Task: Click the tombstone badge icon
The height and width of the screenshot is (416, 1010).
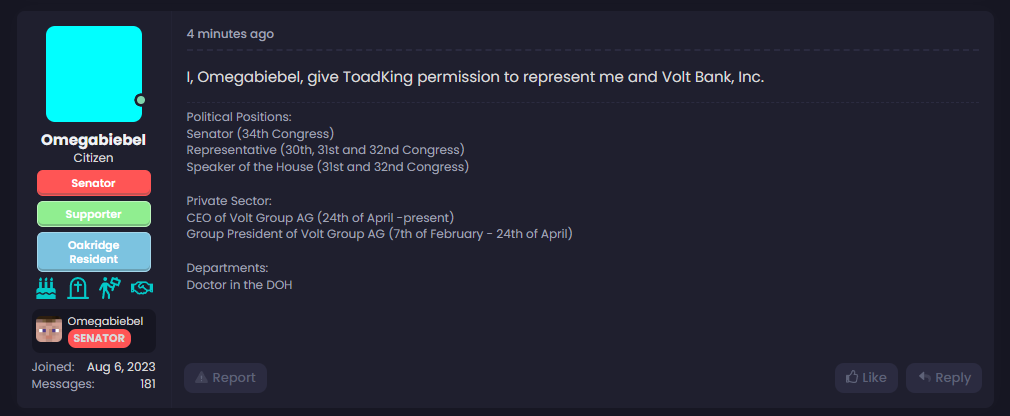Action: pos(77,289)
